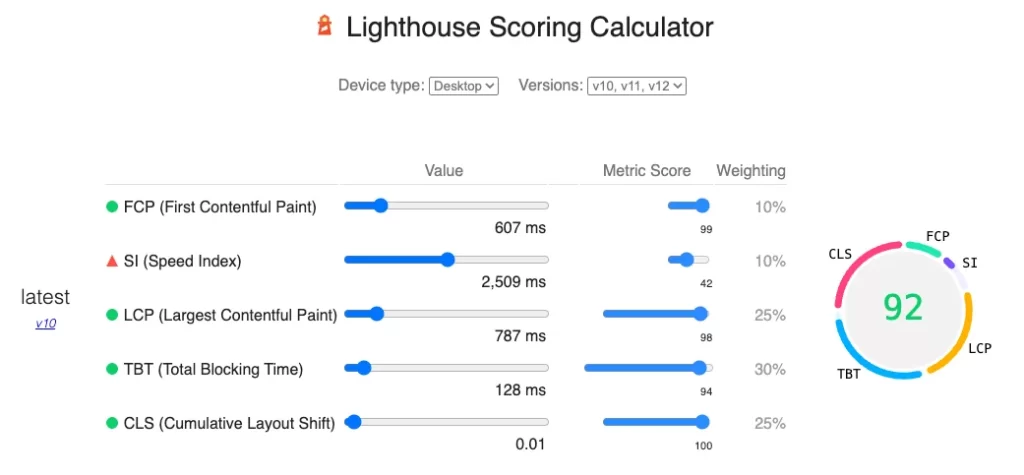The width and height of the screenshot is (1024, 475).
Task: Click the FCP value slider handle
Action: coord(380,206)
